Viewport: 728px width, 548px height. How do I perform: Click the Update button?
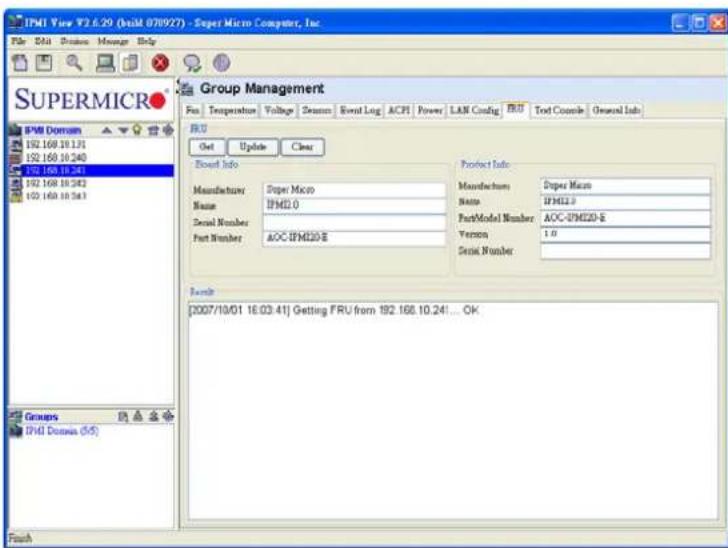click(x=253, y=147)
